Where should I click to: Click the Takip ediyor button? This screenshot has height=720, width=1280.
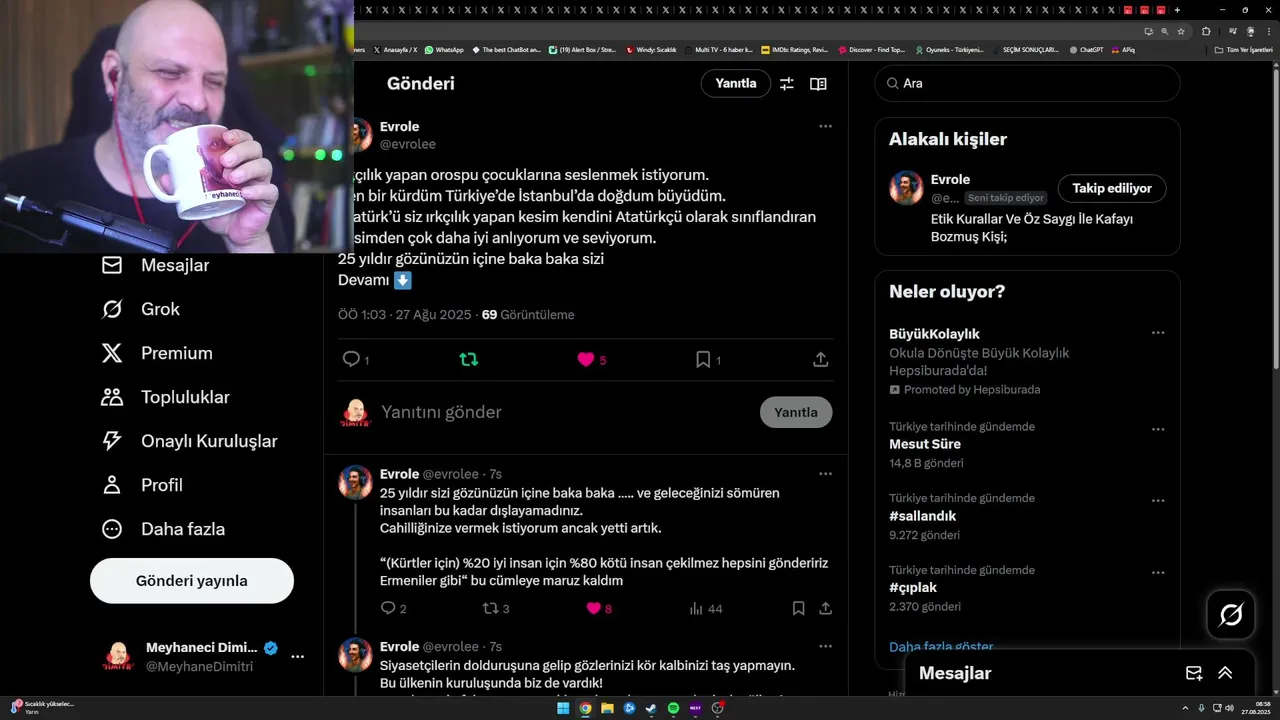click(x=1112, y=188)
